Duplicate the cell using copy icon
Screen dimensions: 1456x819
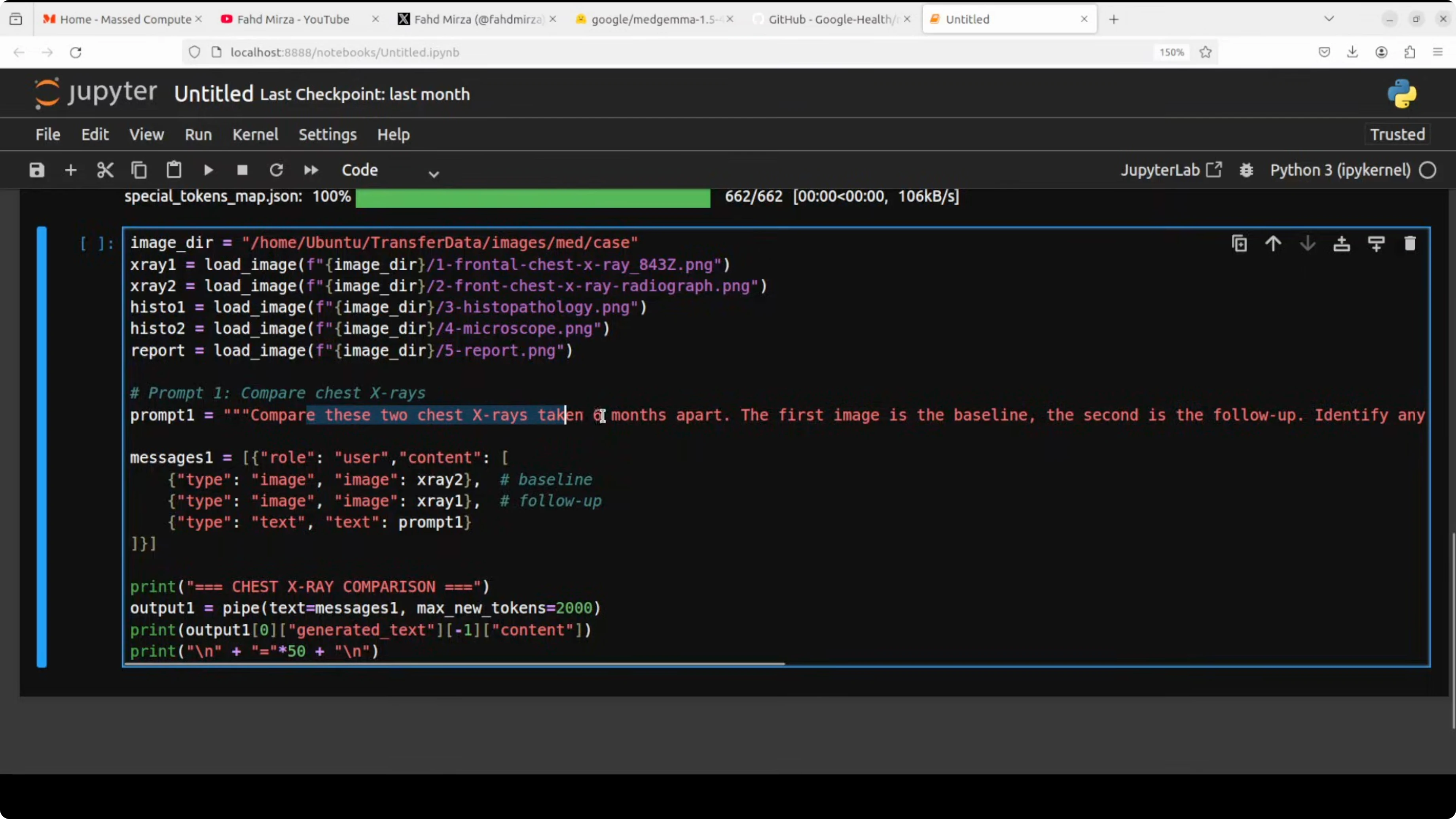pyautogui.click(x=1240, y=244)
